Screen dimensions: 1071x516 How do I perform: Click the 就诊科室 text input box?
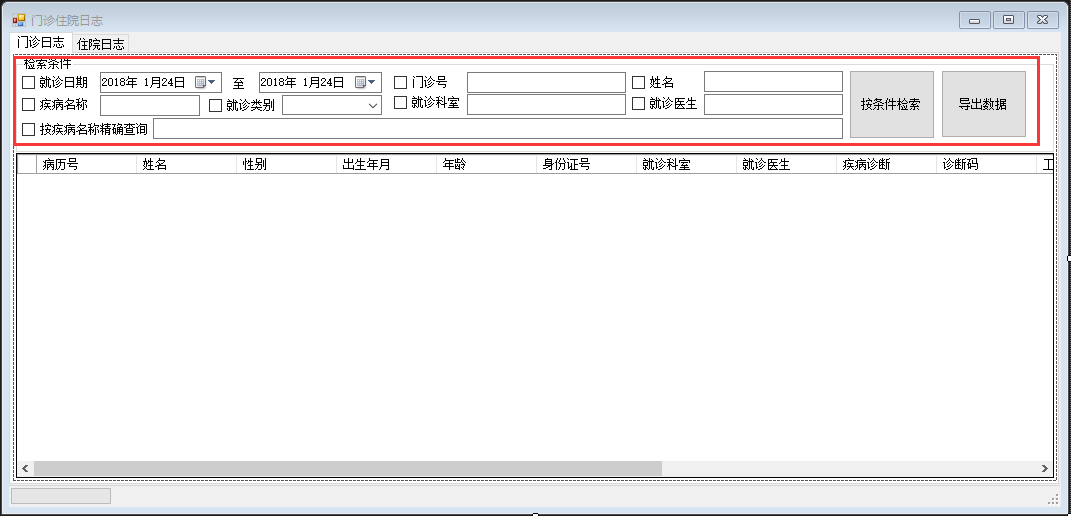tap(546, 105)
